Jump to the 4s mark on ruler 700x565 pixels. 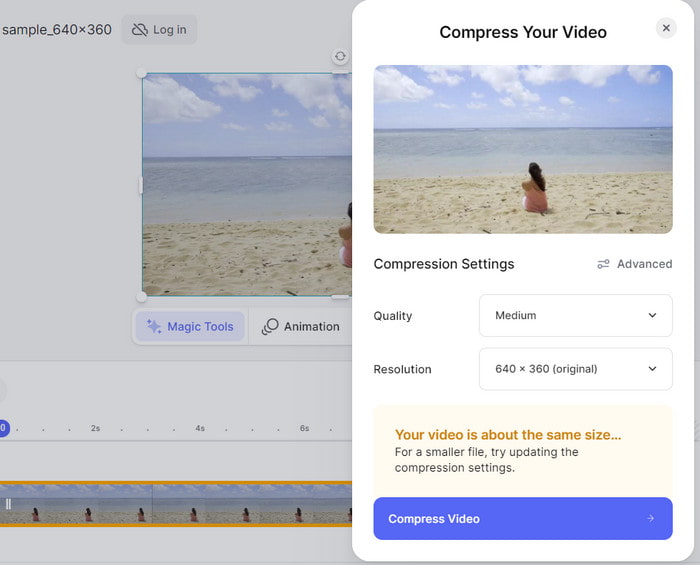200,428
